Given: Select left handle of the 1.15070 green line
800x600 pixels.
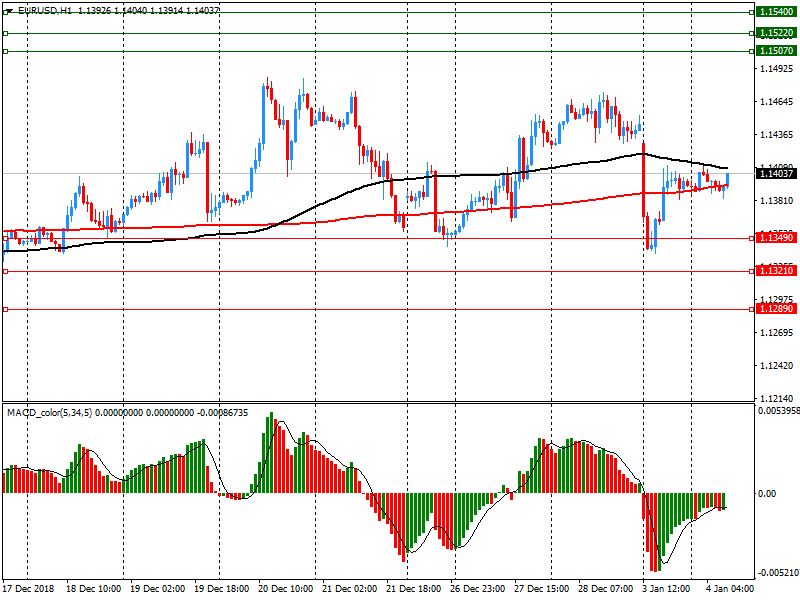Looking at the screenshot, I should [6, 52].
